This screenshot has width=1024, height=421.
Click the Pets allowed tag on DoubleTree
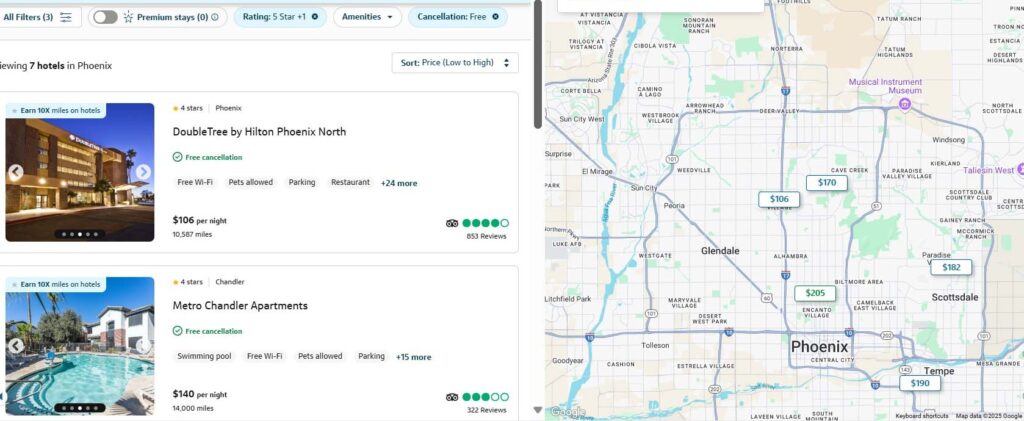point(250,183)
